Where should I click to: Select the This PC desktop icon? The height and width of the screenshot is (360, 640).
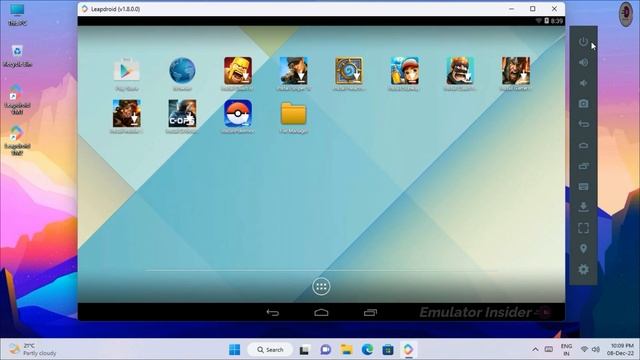pyautogui.click(x=17, y=15)
